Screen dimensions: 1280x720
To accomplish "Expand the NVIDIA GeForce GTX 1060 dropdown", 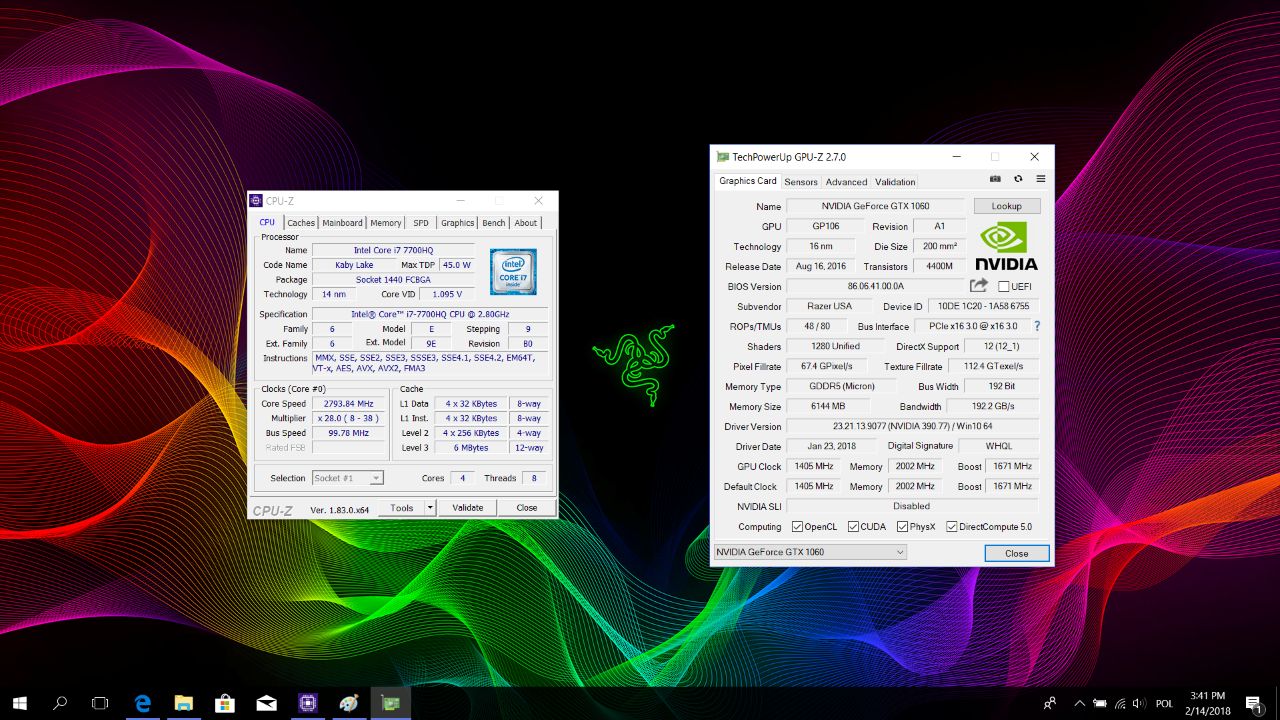I will click(900, 552).
